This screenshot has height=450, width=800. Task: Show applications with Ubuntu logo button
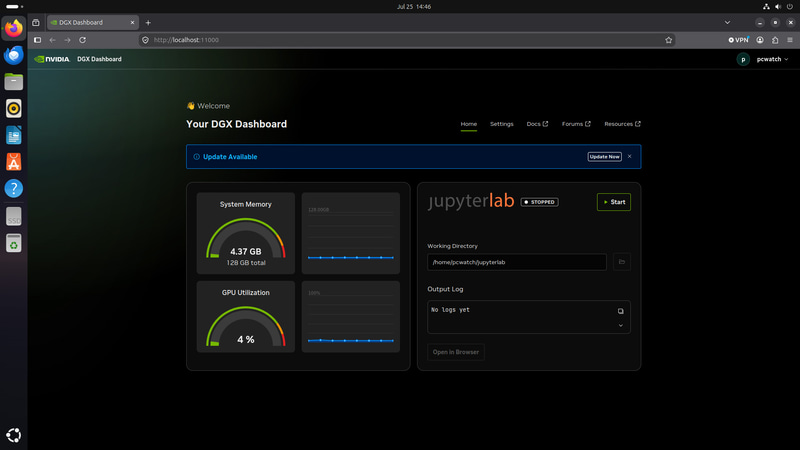(x=14, y=435)
